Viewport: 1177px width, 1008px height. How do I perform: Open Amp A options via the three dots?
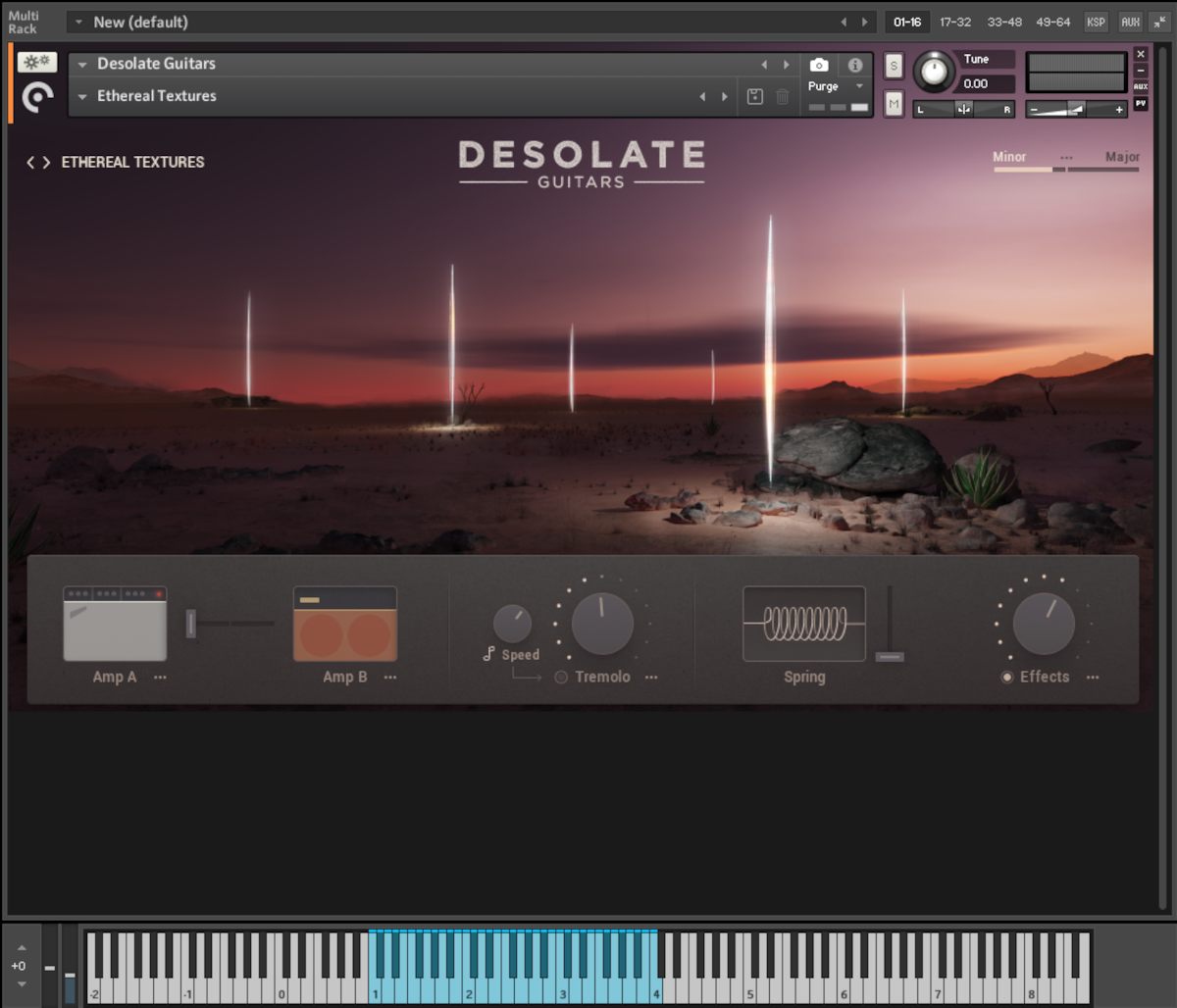160,677
